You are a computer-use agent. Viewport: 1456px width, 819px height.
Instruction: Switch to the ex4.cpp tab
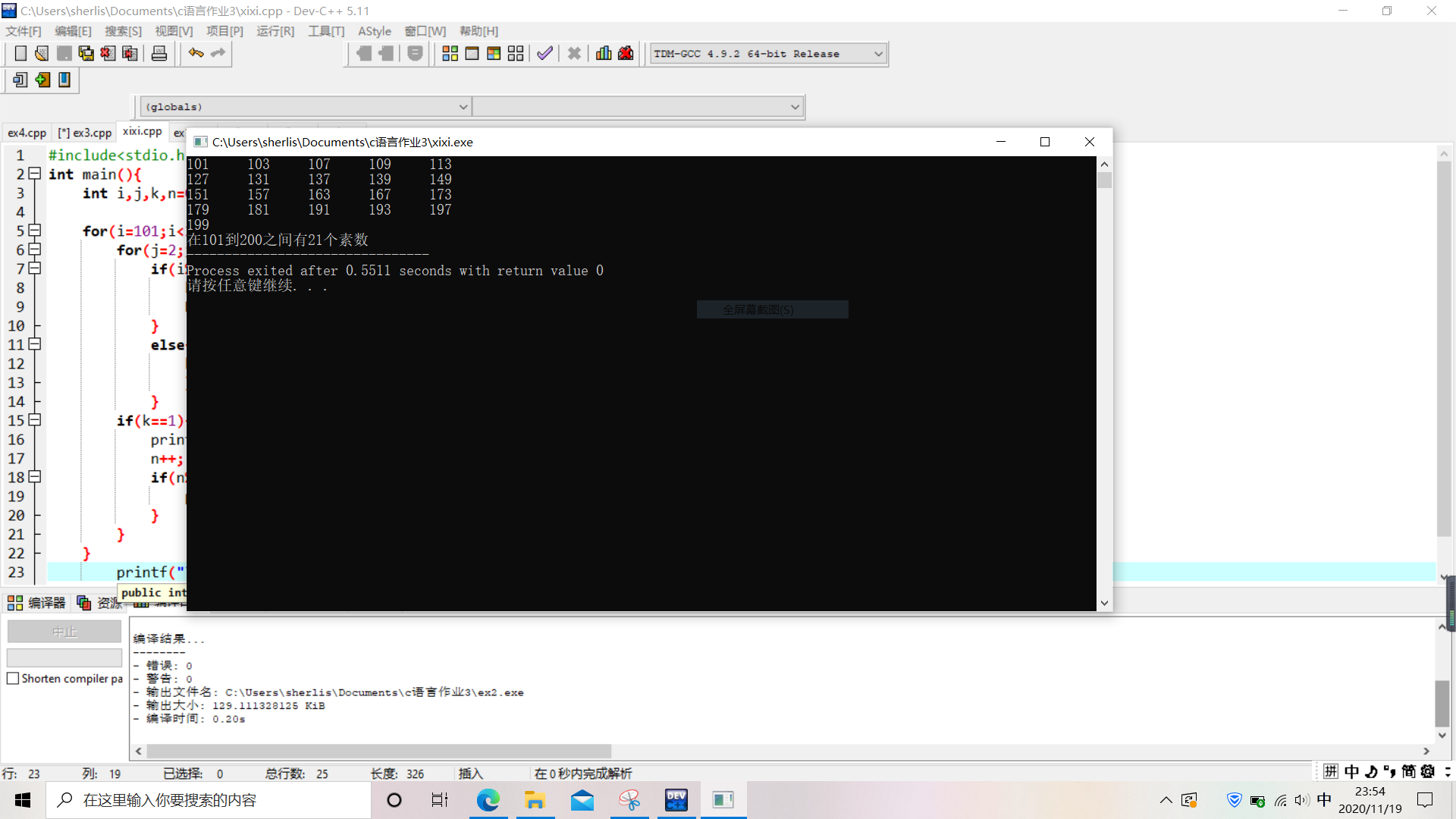27,133
